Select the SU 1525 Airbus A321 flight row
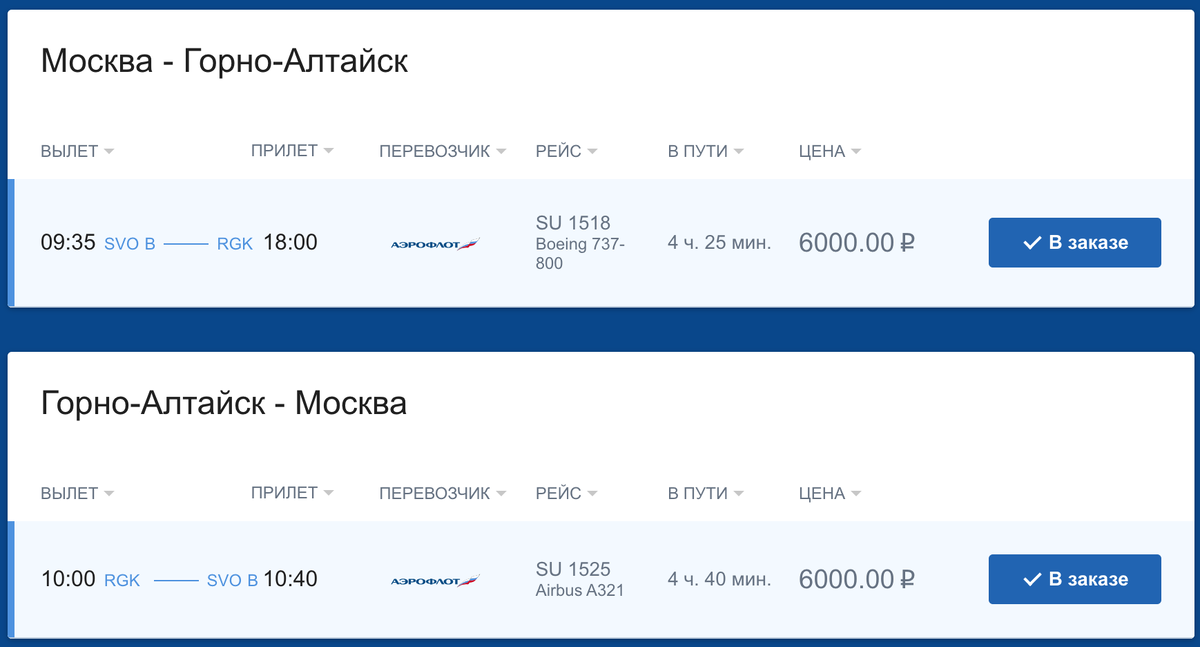 [580, 579]
